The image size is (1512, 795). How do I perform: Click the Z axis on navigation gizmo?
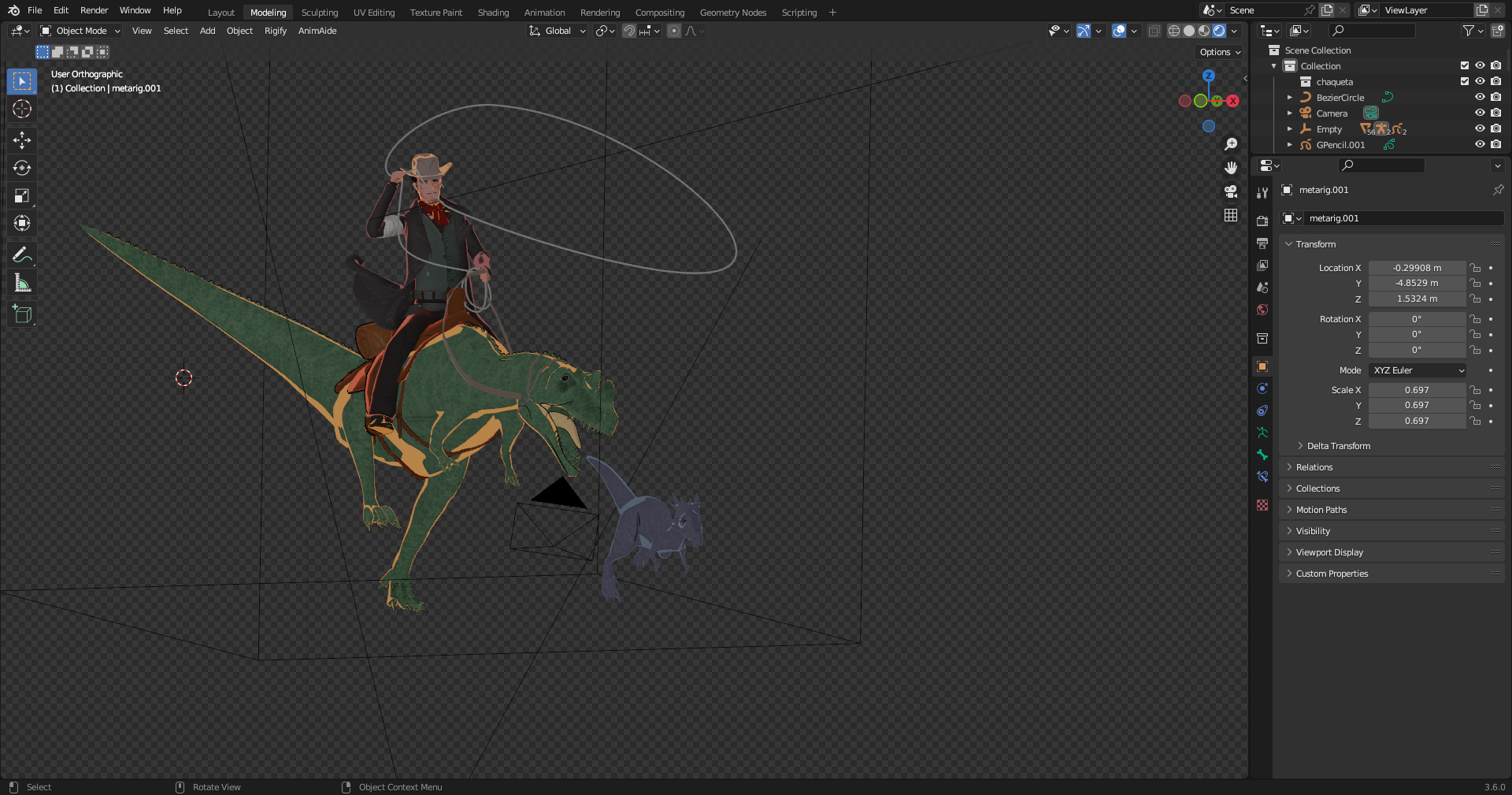(1208, 76)
